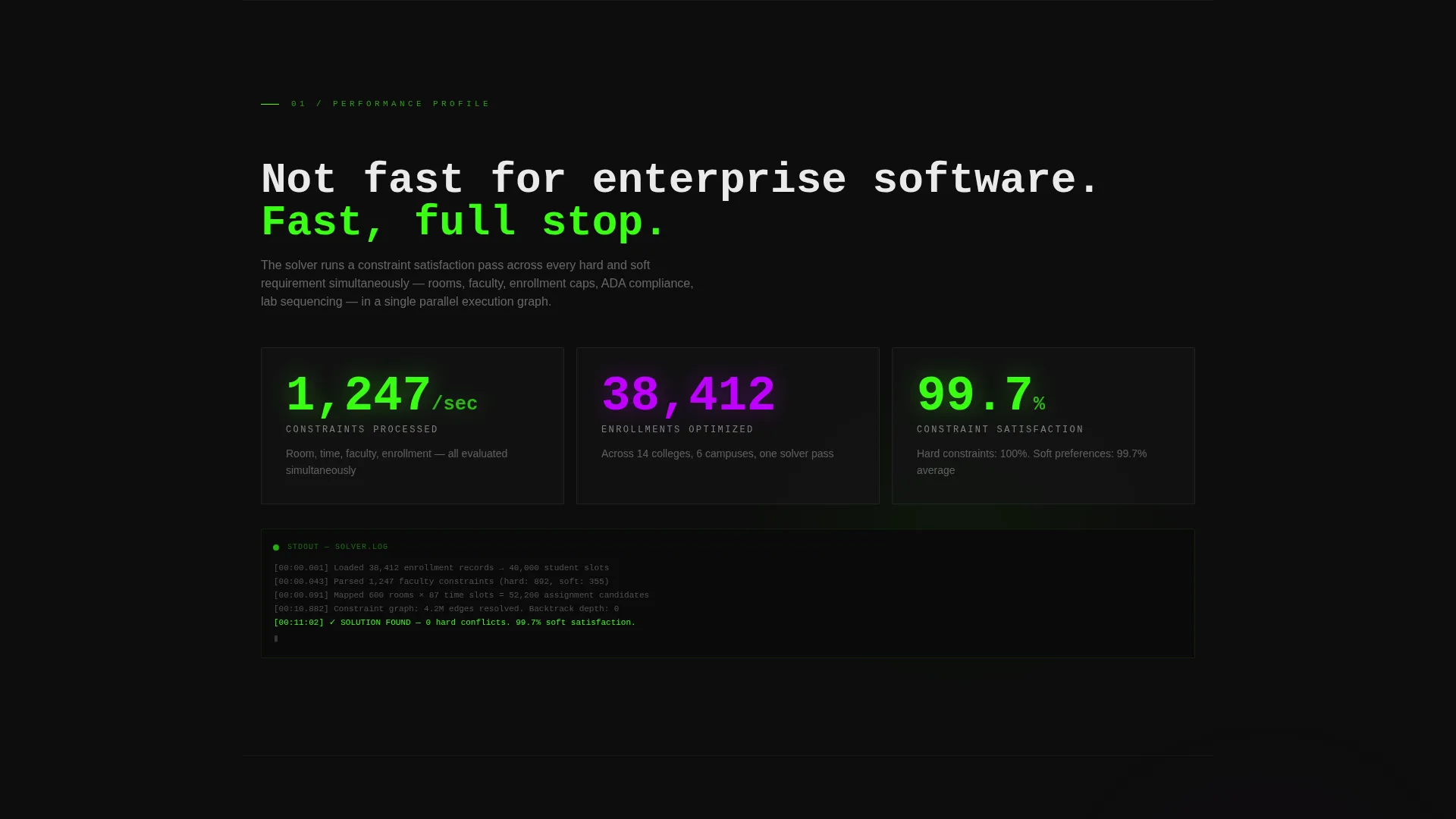Click the 'Mapped 600 rooms' log line

461,595
